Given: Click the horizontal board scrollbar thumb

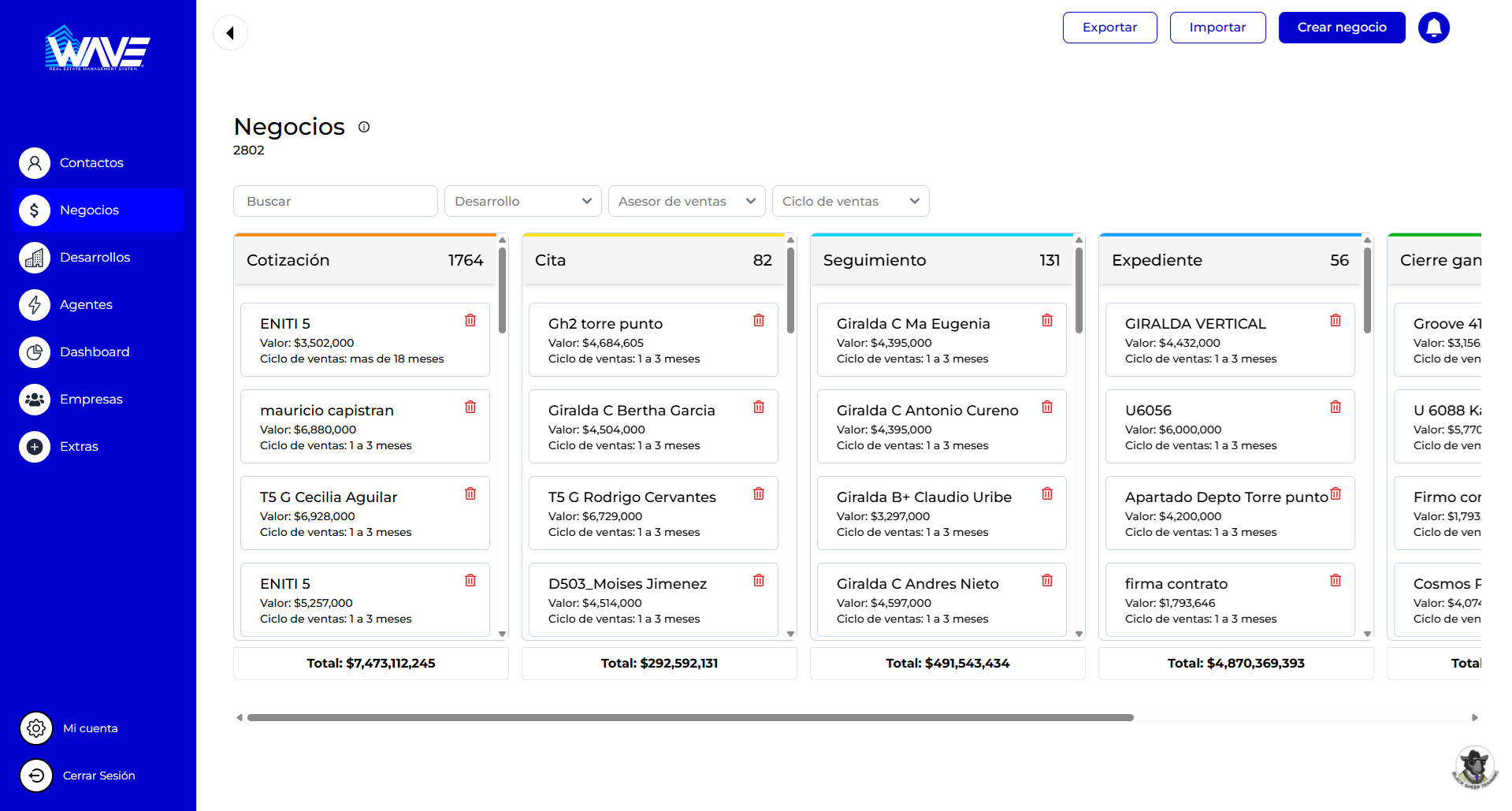Looking at the screenshot, I should coord(690,718).
